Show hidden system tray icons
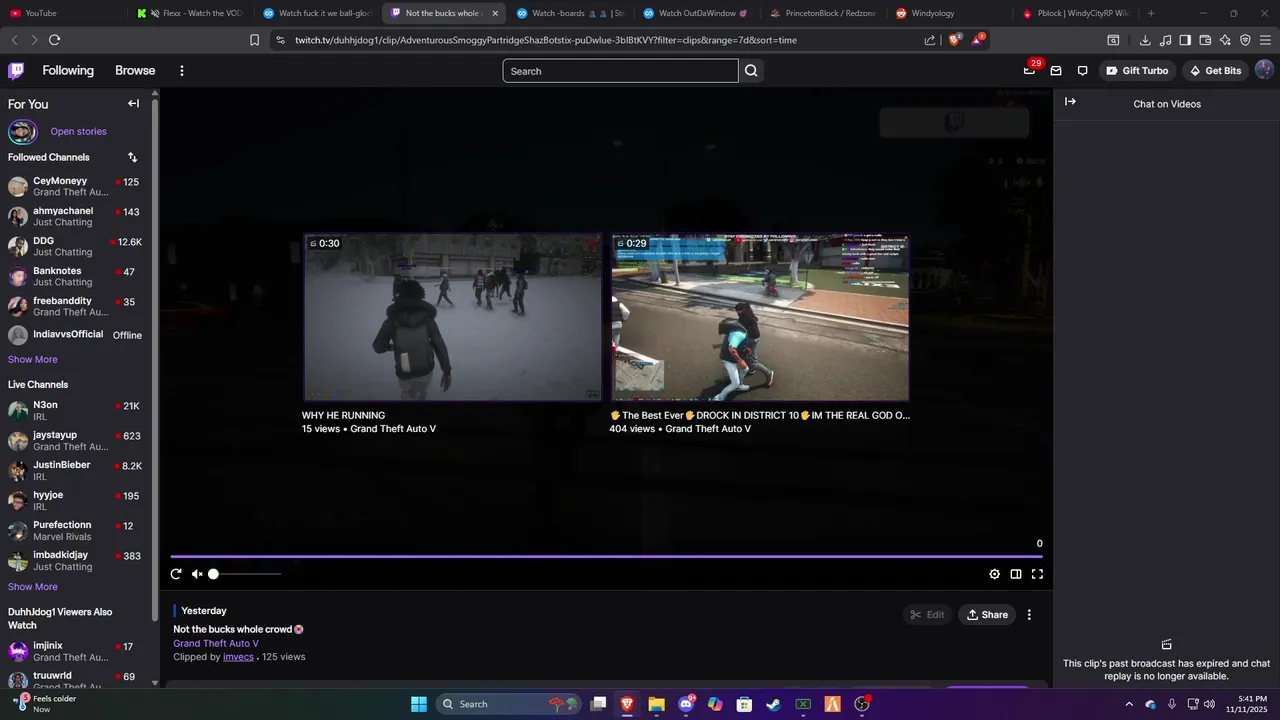The image size is (1280, 720). [1129, 704]
